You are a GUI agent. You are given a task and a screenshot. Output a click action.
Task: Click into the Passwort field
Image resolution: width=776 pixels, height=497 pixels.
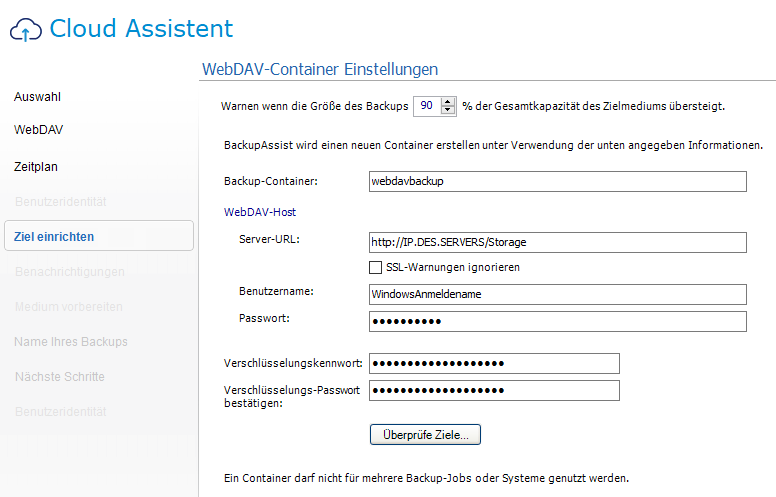[557, 321]
